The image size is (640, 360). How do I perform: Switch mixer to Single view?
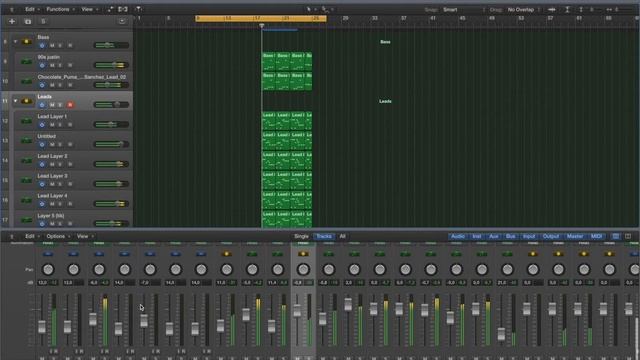click(302, 236)
